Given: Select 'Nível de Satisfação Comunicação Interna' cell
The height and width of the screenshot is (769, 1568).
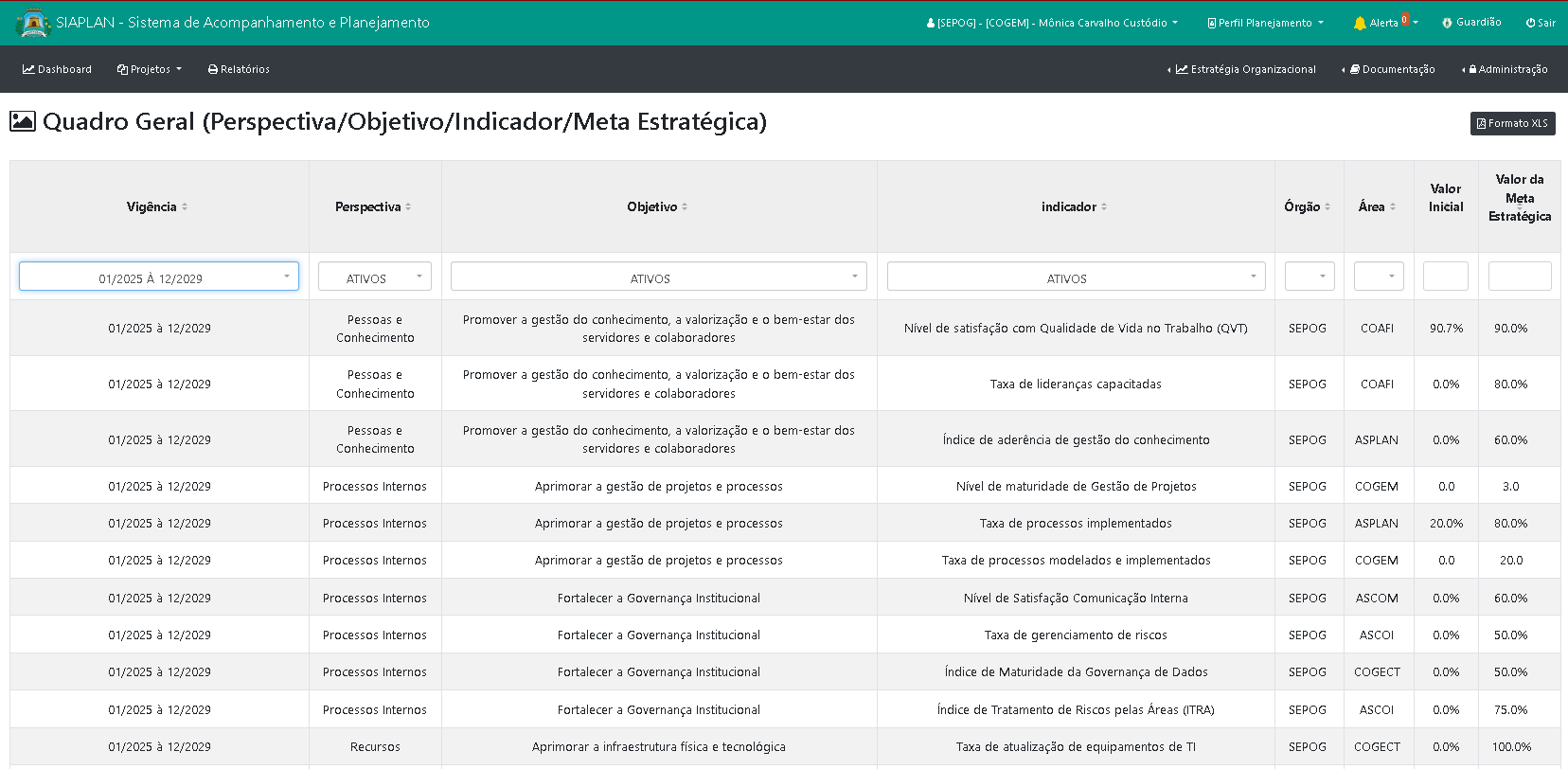Looking at the screenshot, I should (1076, 599).
